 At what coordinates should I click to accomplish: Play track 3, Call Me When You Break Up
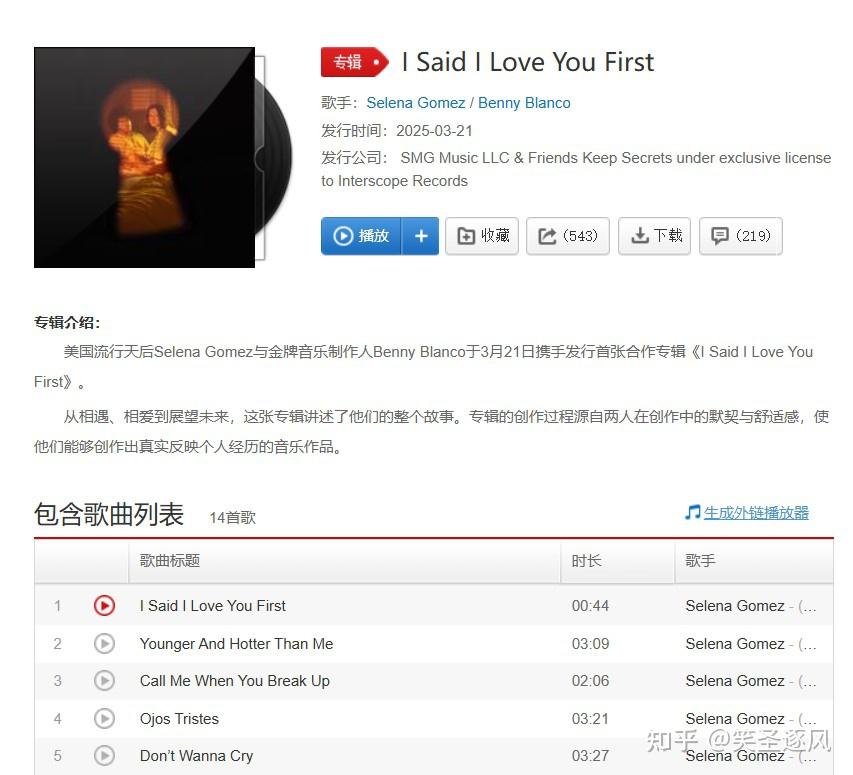tap(104, 680)
